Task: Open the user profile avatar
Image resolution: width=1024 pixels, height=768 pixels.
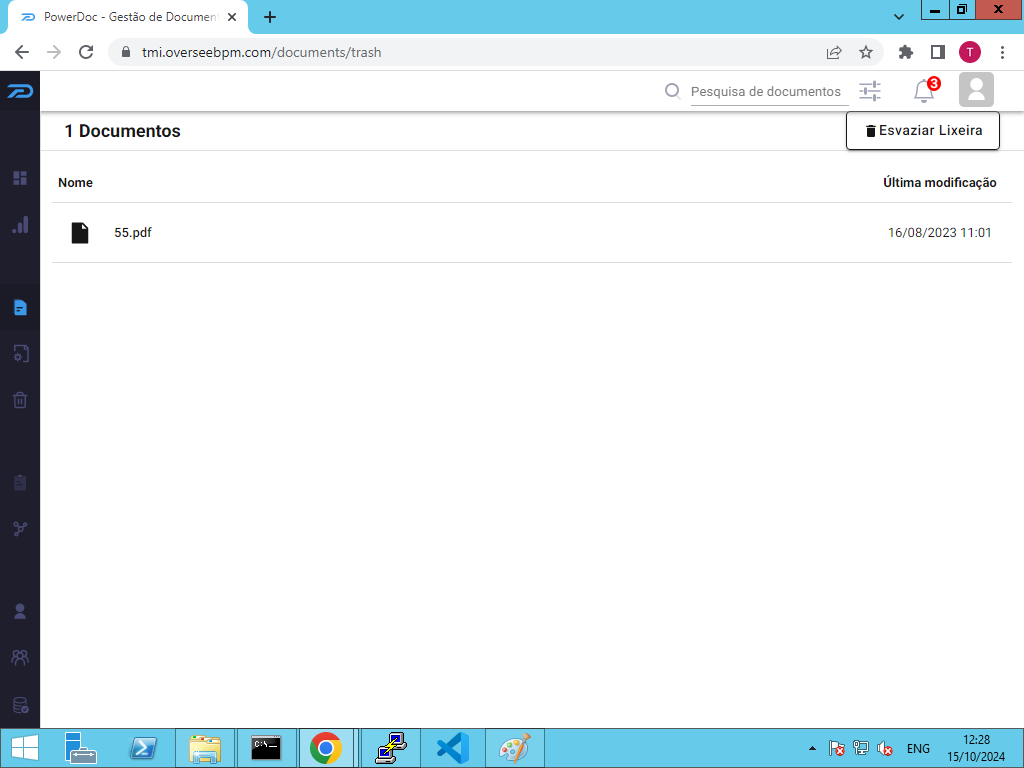Action: pyautogui.click(x=976, y=89)
